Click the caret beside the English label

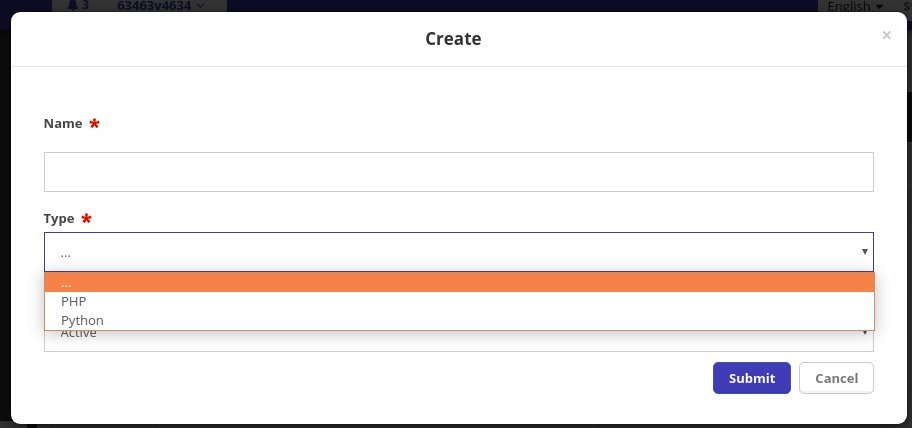(x=879, y=6)
